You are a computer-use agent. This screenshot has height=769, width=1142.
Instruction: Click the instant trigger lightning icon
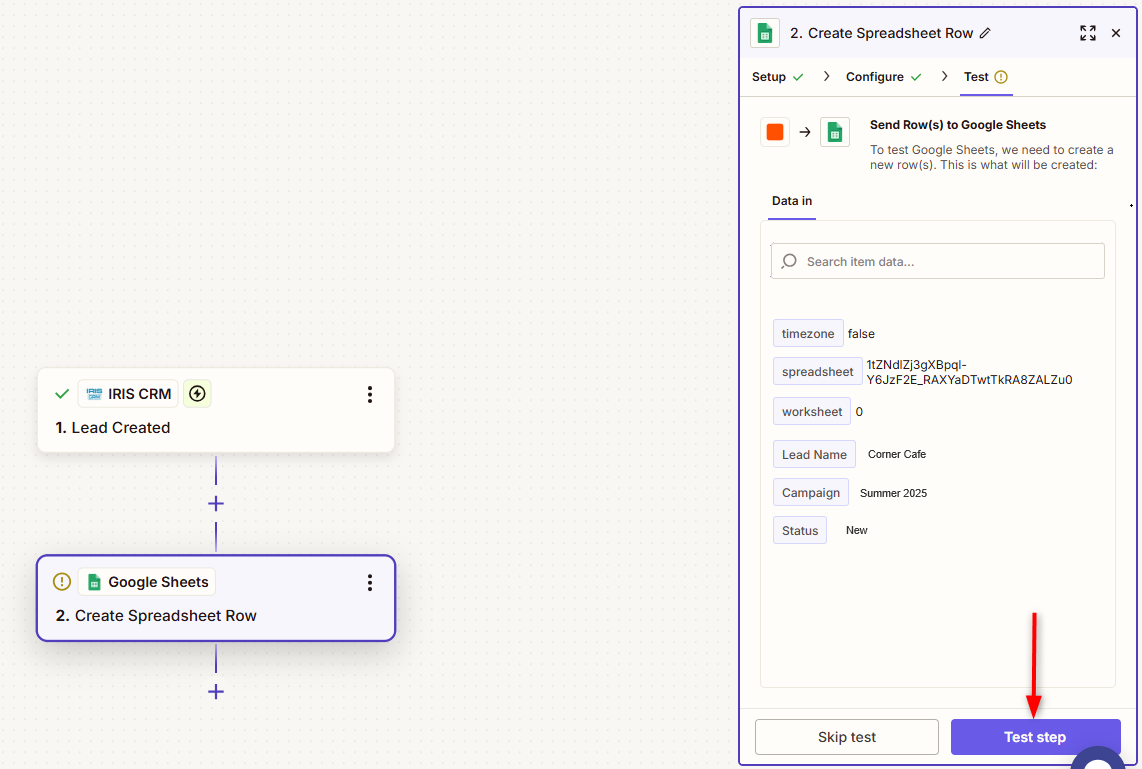click(x=197, y=394)
